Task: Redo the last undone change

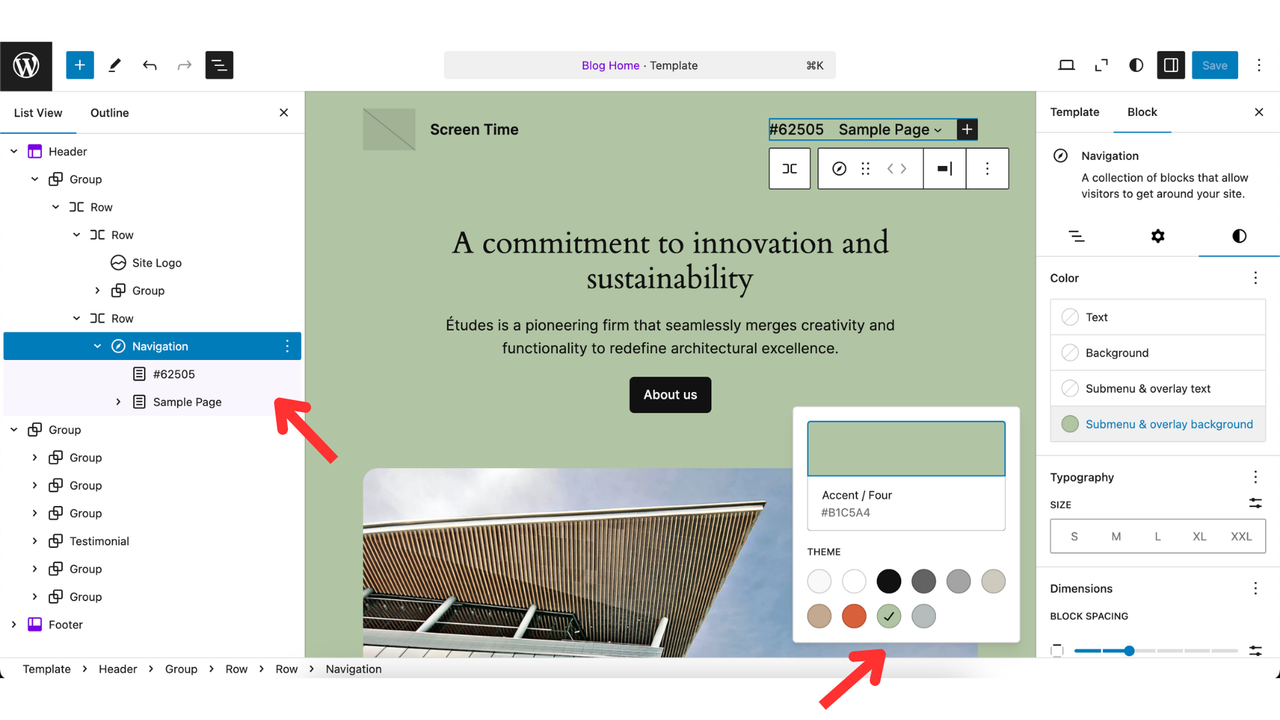Action: point(184,65)
